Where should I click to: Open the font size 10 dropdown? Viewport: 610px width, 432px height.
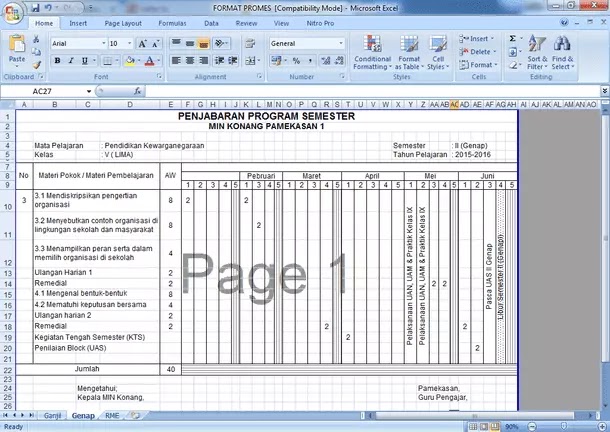[130, 43]
